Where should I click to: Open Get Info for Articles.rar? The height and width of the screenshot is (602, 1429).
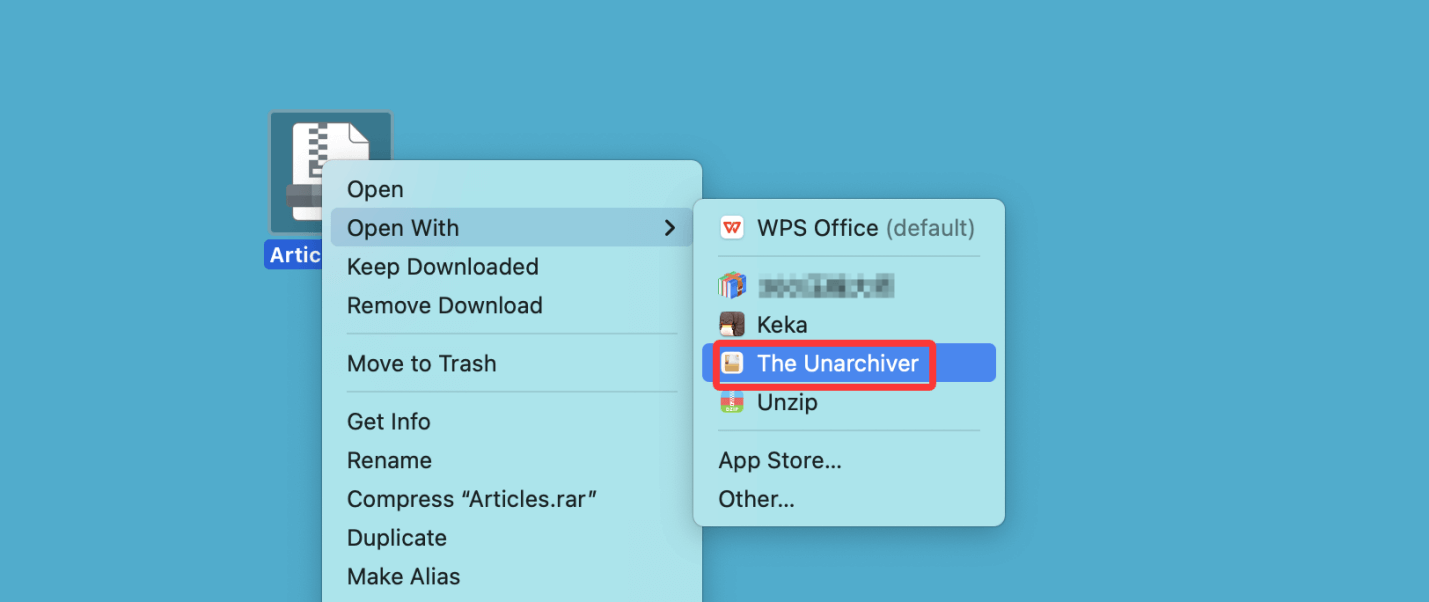coord(389,421)
